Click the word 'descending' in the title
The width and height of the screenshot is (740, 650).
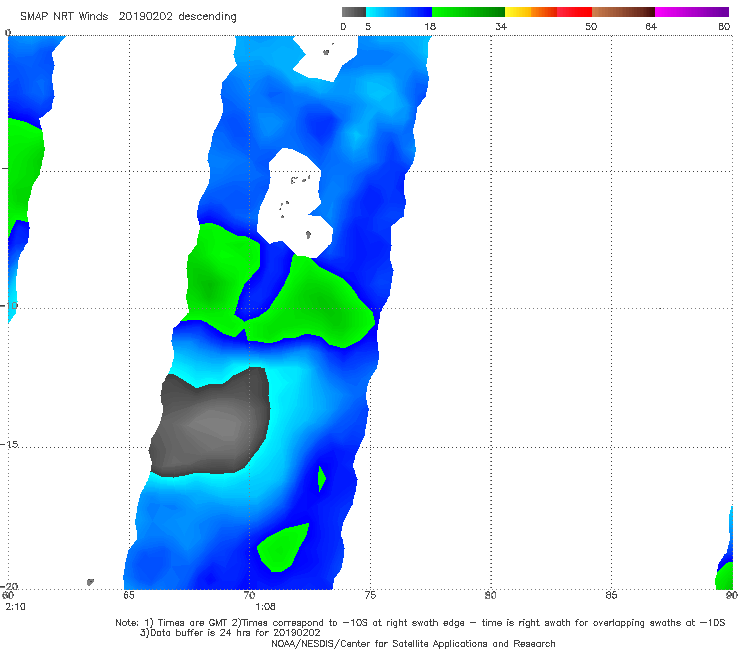point(207,17)
